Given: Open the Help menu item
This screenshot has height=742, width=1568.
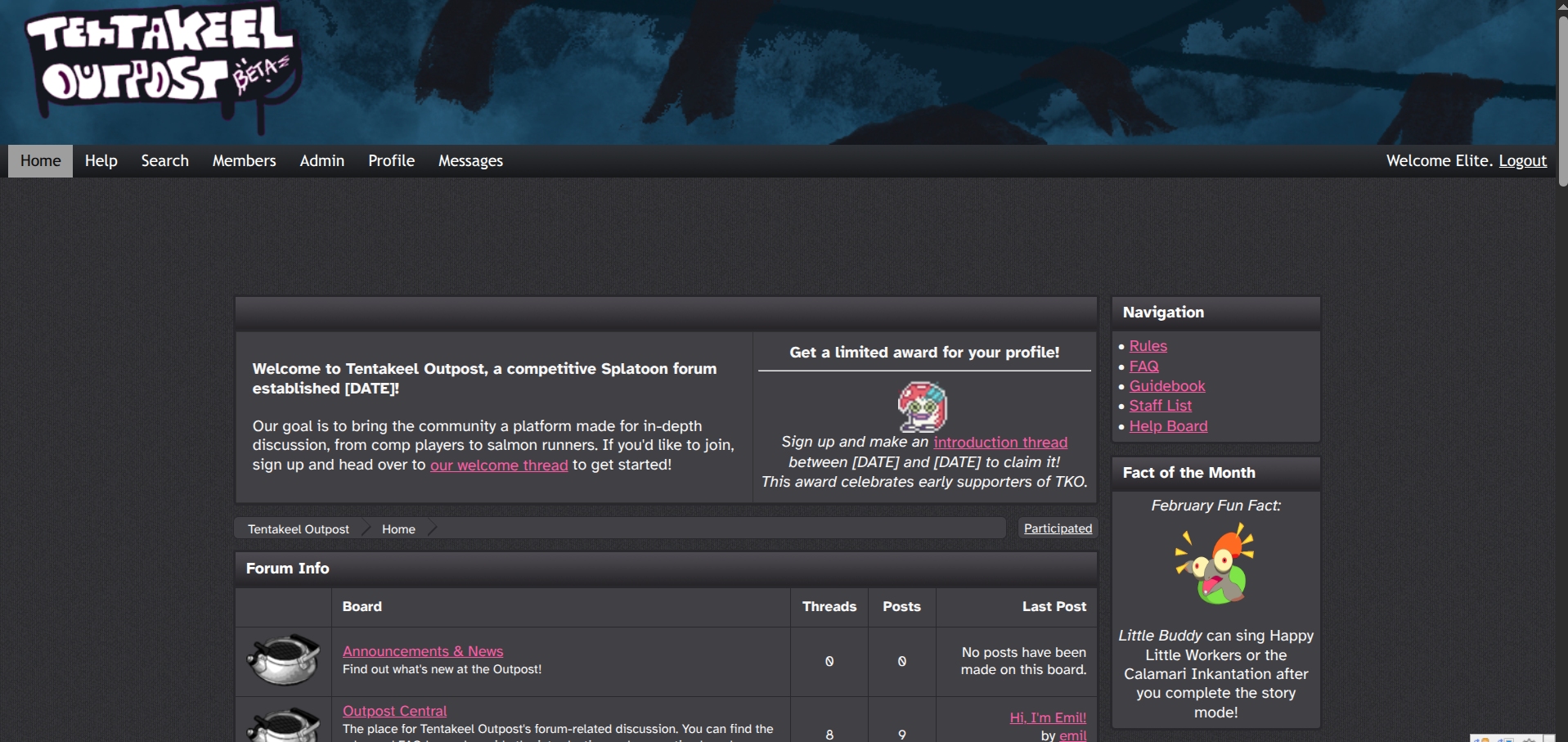Looking at the screenshot, I should coord(101,161).
